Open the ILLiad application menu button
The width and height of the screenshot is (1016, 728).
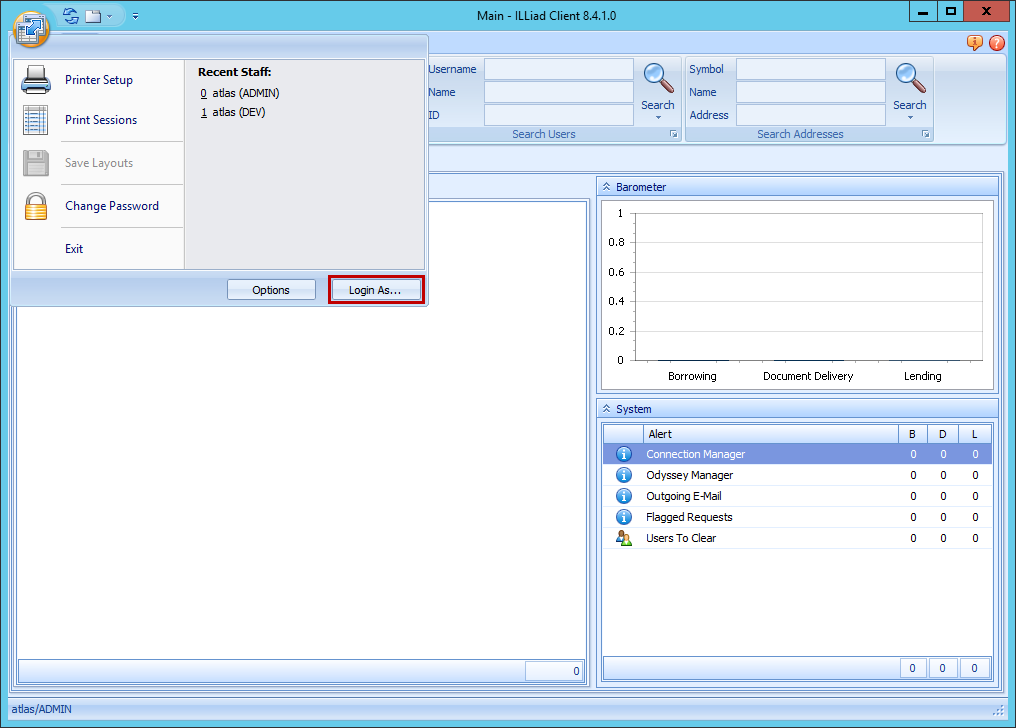point(31,30)
